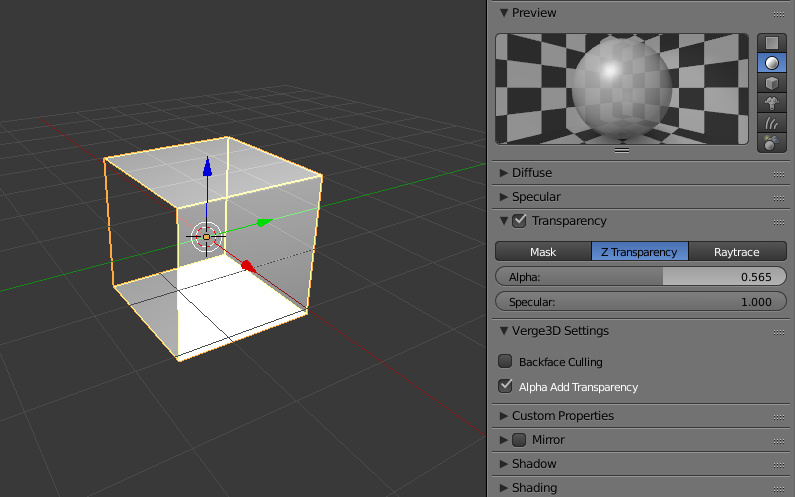Enable the Mirror panel checkbox

(x=519, y=440)
